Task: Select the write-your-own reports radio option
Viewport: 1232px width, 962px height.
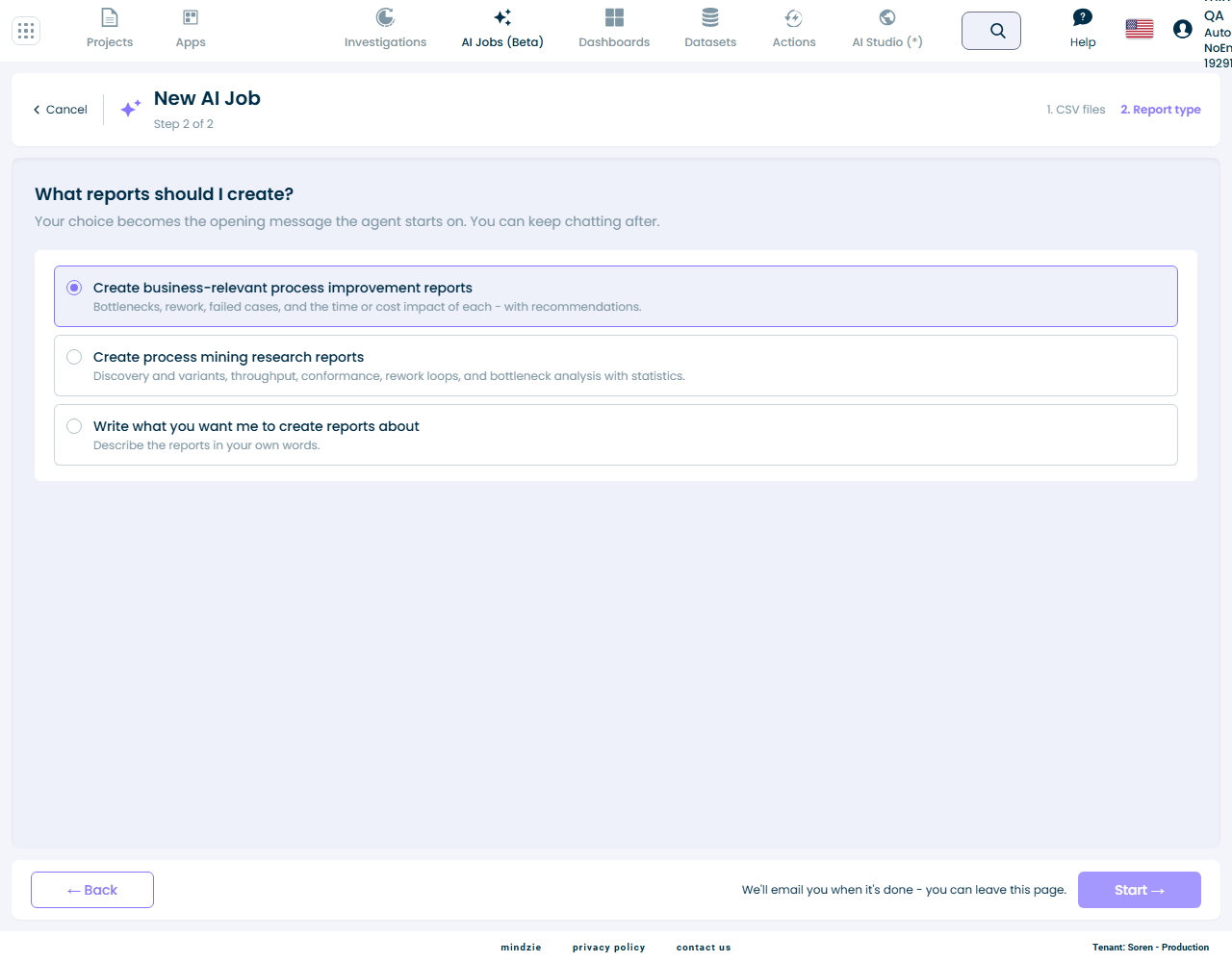Action: pyautogui.click(x=74, y=426)
